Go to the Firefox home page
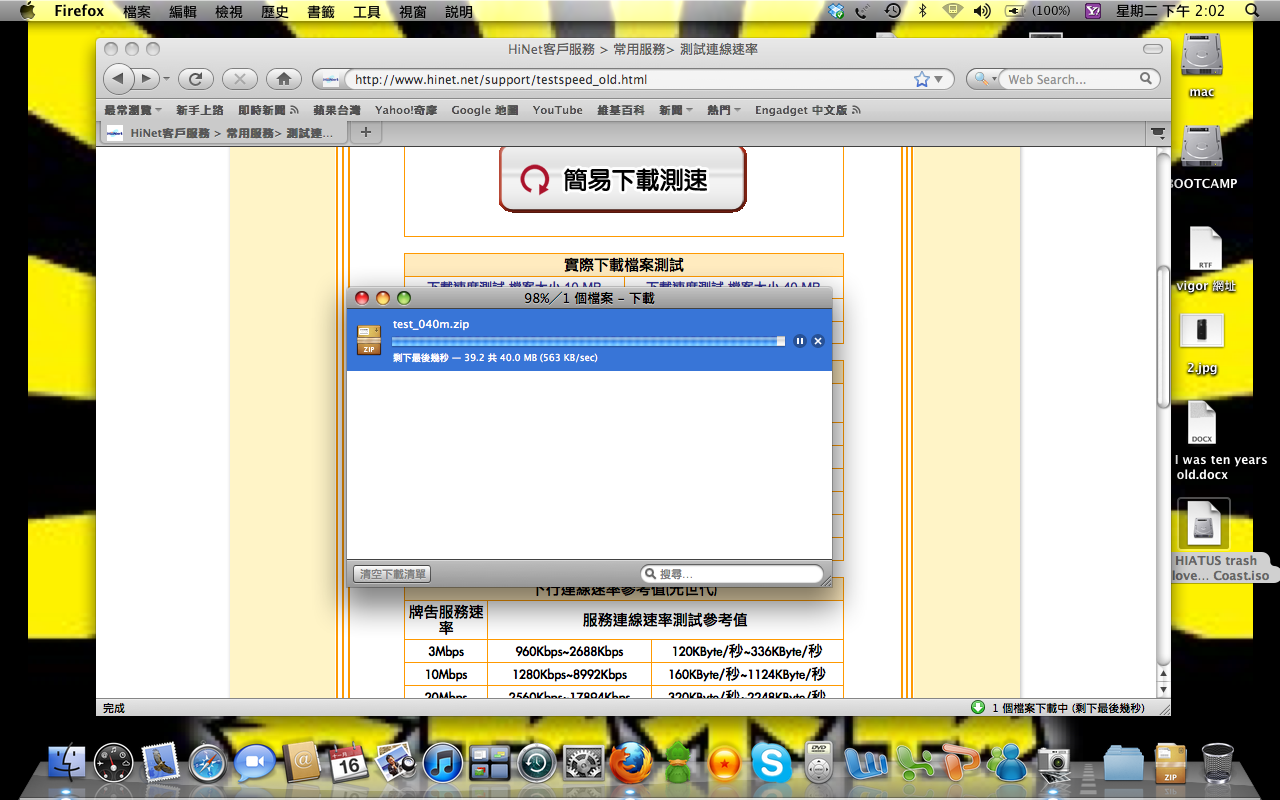This screenshot has height=800, width=1280. pos(284,79)
